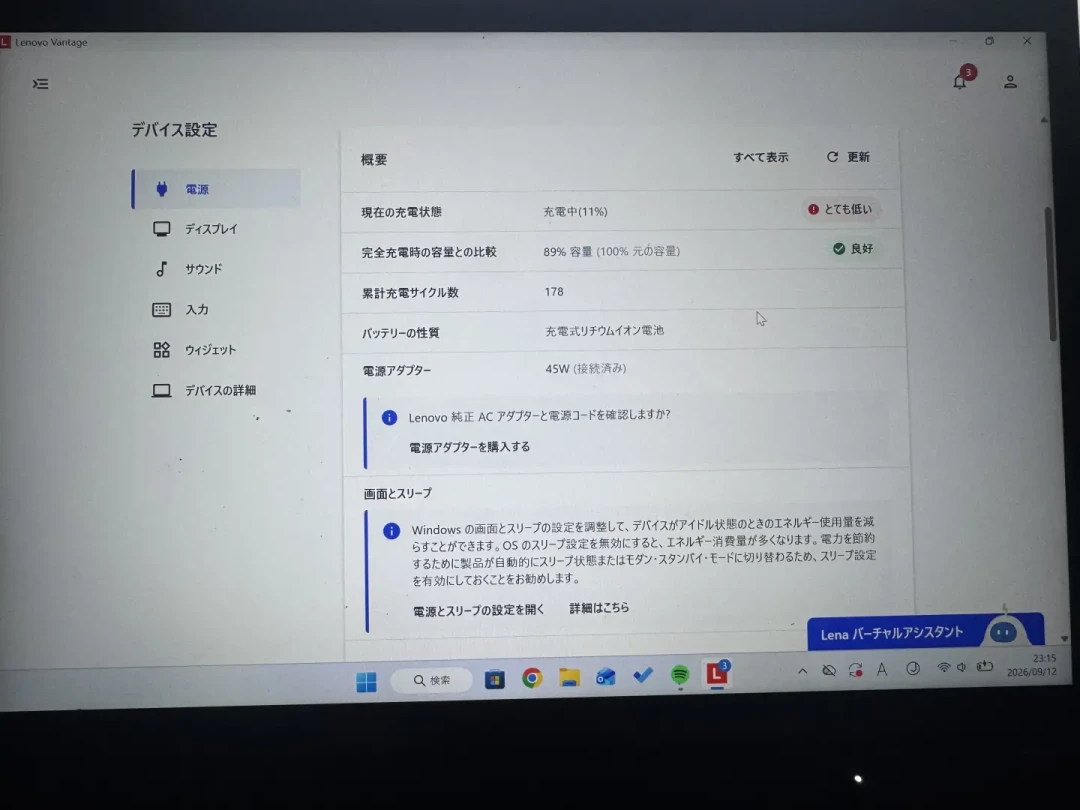The height and width of the screenshot is (810, 1080).
Task: Click the cloud sync-off tray icon
Action: pos(829,670)
